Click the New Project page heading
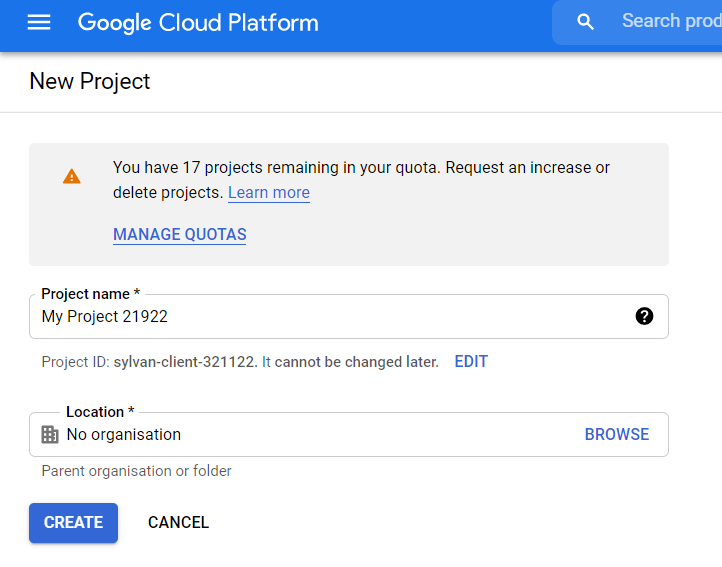This screenshot has width=722, height=567. [x=90, y=82]
